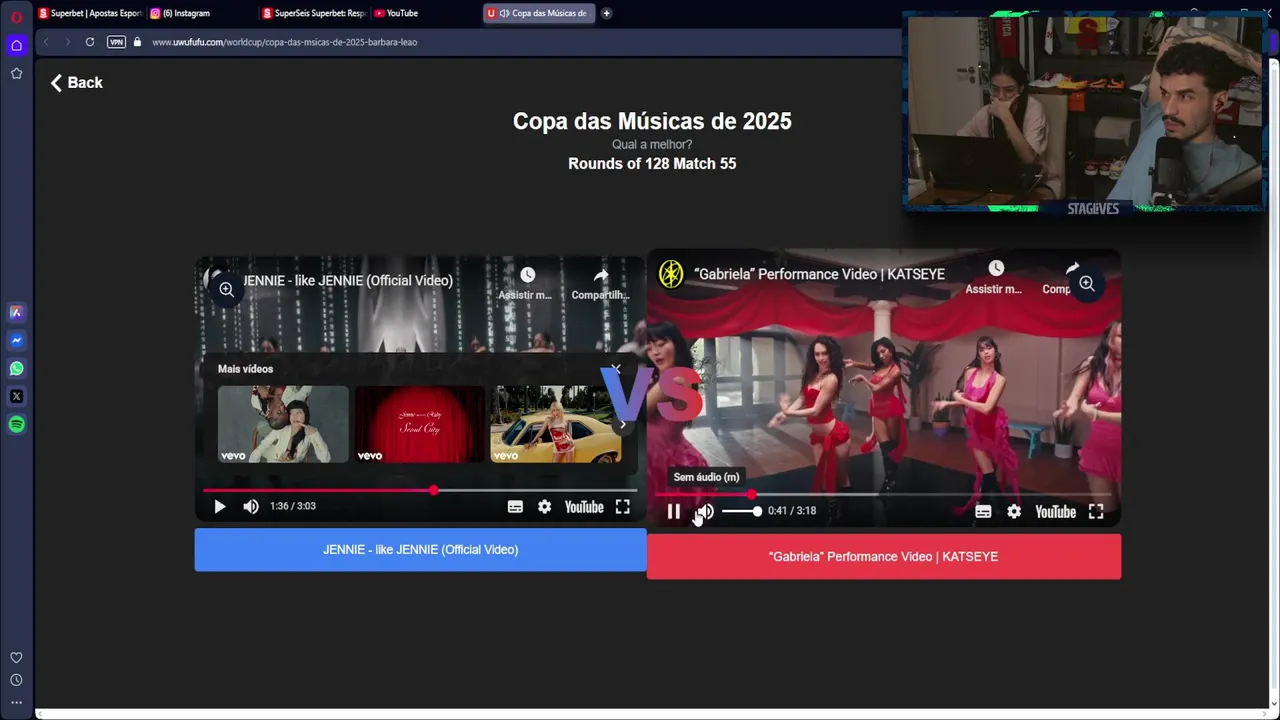Image resolution: width=1280 pixels, height=720 pixels.
Task: Open settings gear on JENNIE video
Action: (x=544, y=507)
